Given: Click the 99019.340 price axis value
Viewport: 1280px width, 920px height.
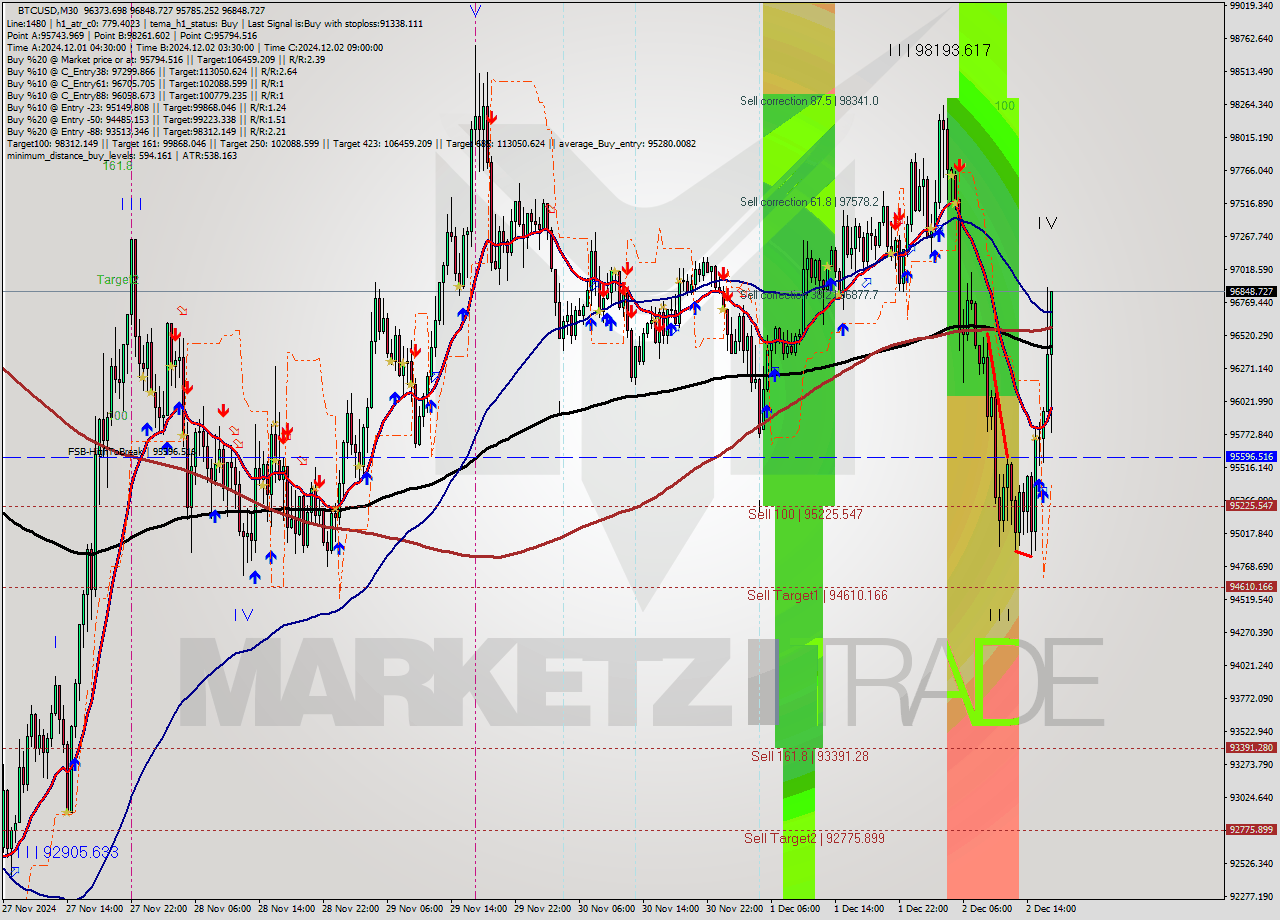Looking at the screenshot, I should pyautogui.click(x=1251, y=5).
